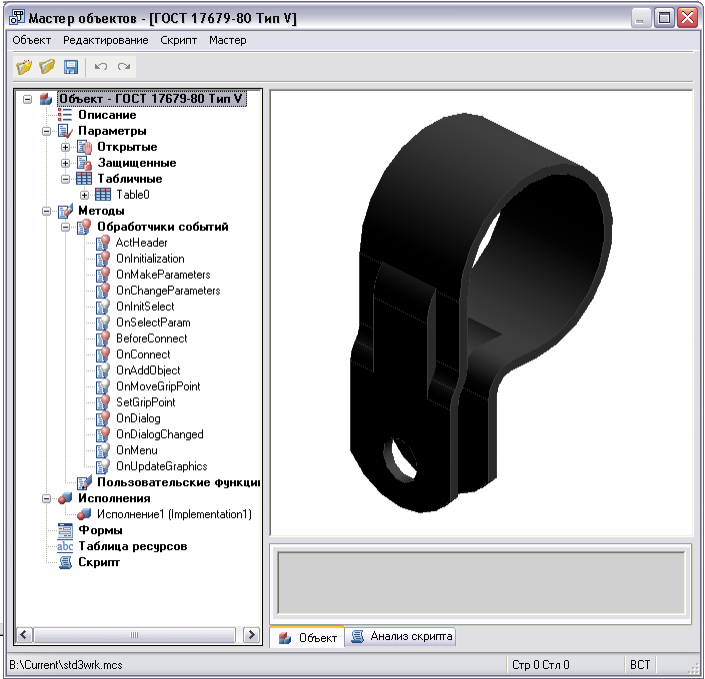Image resolution: width=705 pixels, height=679 pixels.
Task: Select the OnConnect event handler
Action: pos(143,354)
